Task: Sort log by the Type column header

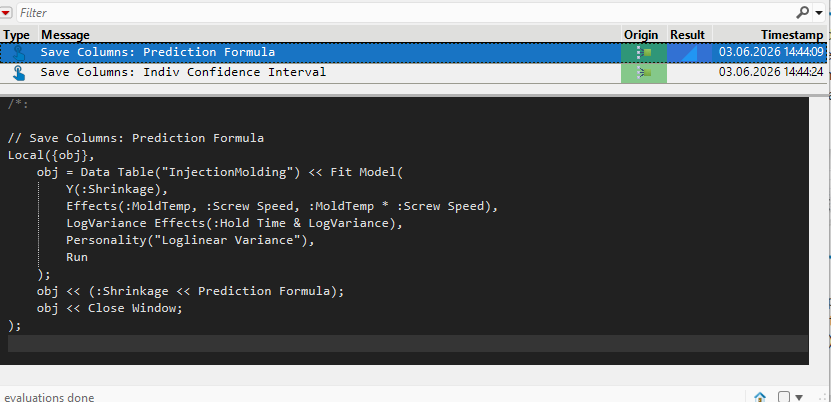Action: point(16,35)
